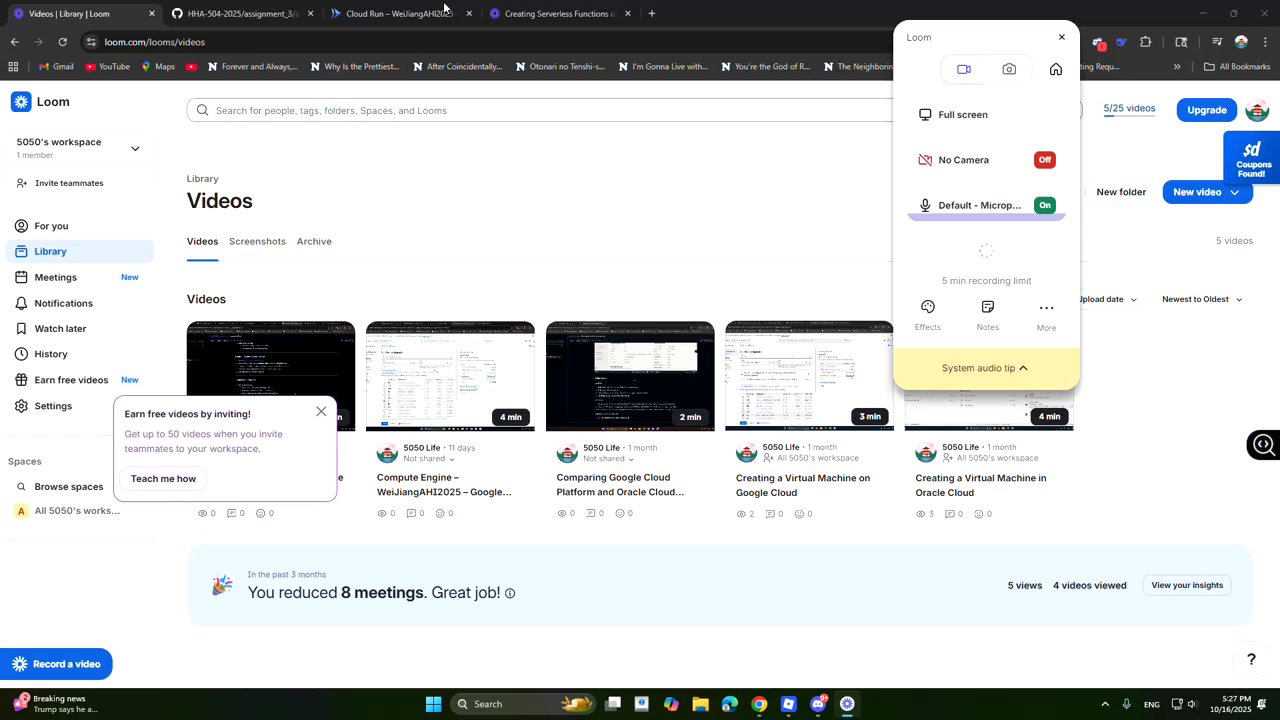Open Not shared dropdown on Compute Engine video
Screen dimensions: 1280x720
point(429,459)
